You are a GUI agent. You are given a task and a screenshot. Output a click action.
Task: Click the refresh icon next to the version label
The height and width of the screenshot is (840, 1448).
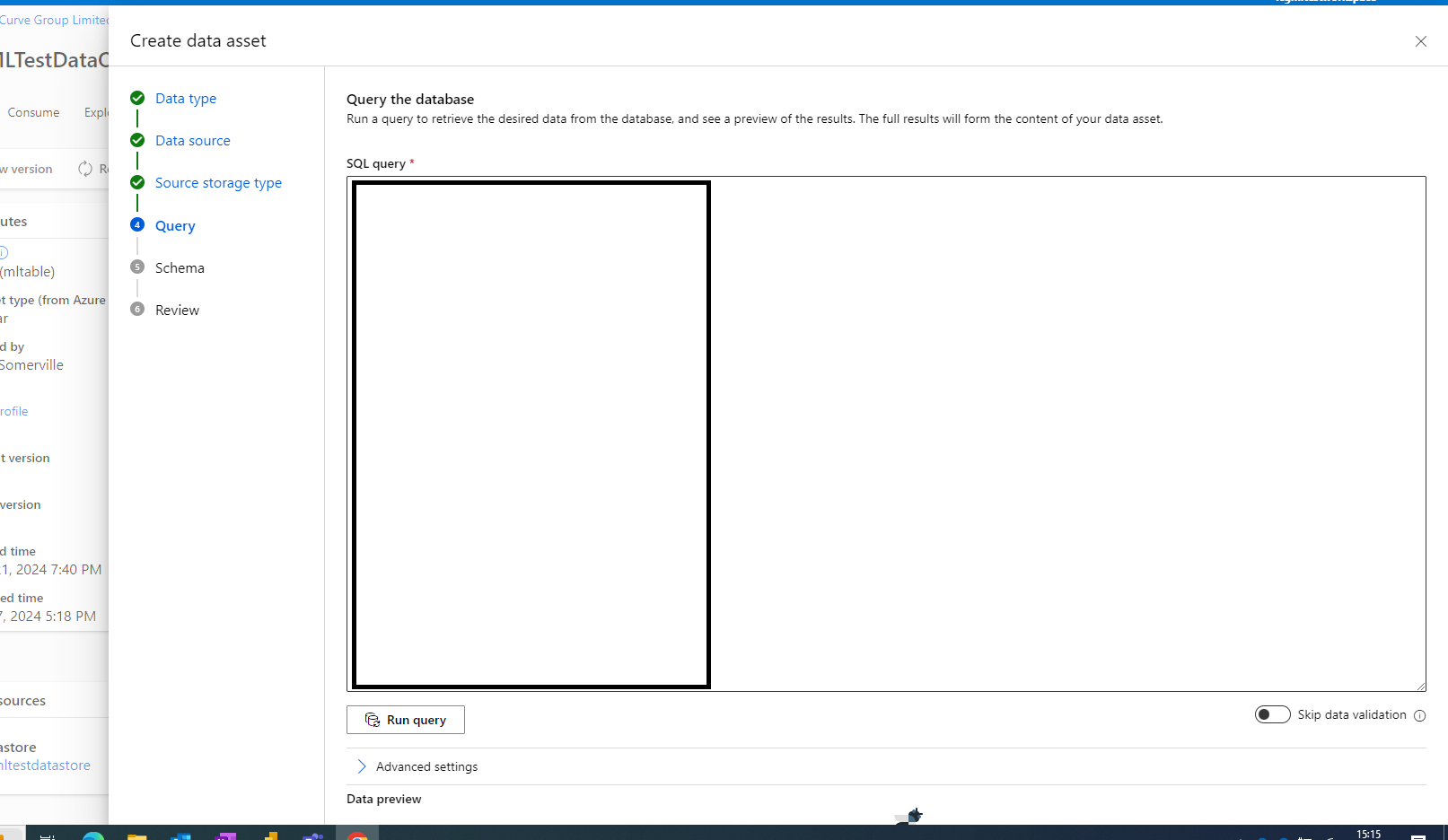[x=85, y=169]
